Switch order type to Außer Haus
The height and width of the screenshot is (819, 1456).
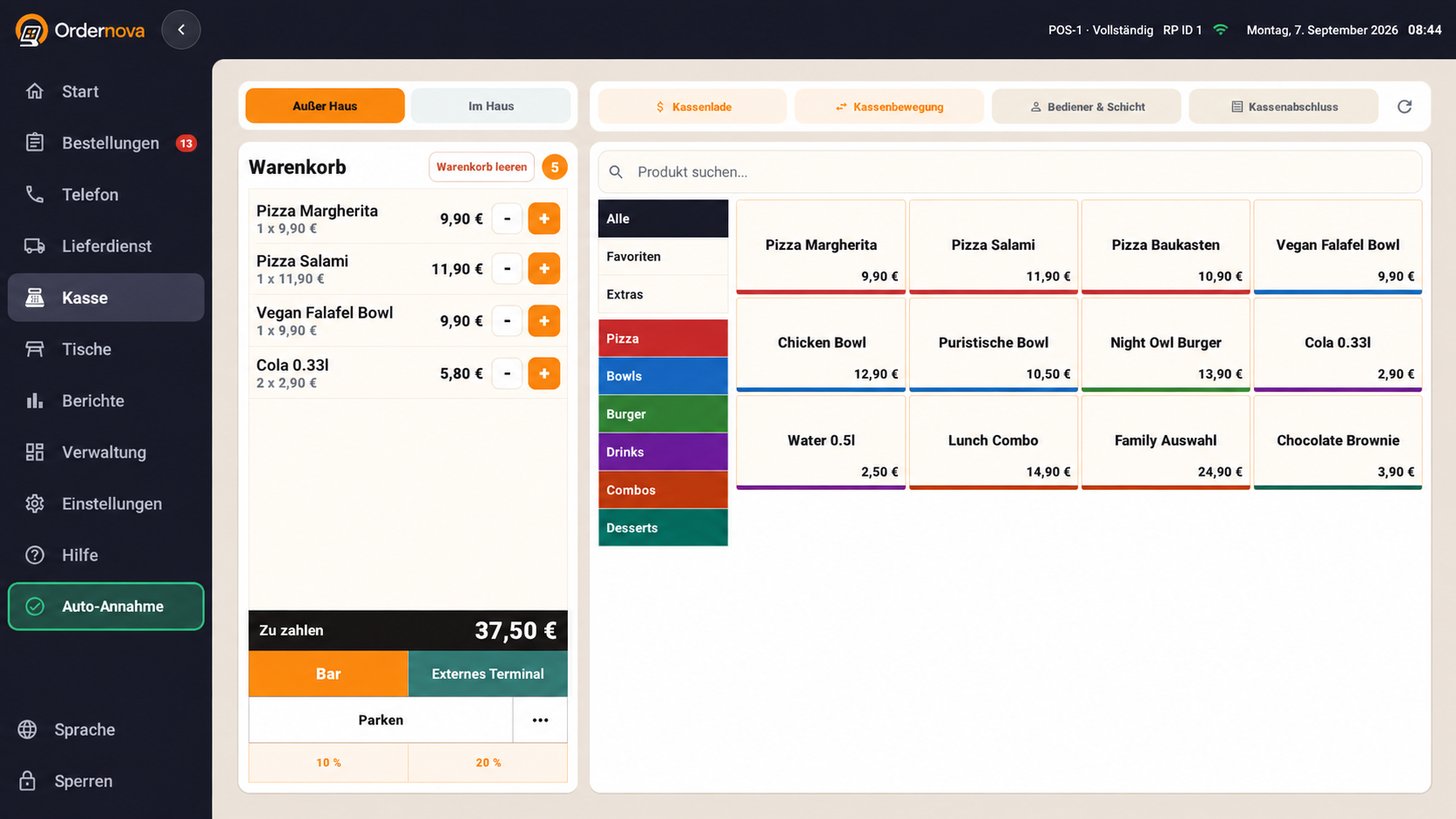coord(325,106)
